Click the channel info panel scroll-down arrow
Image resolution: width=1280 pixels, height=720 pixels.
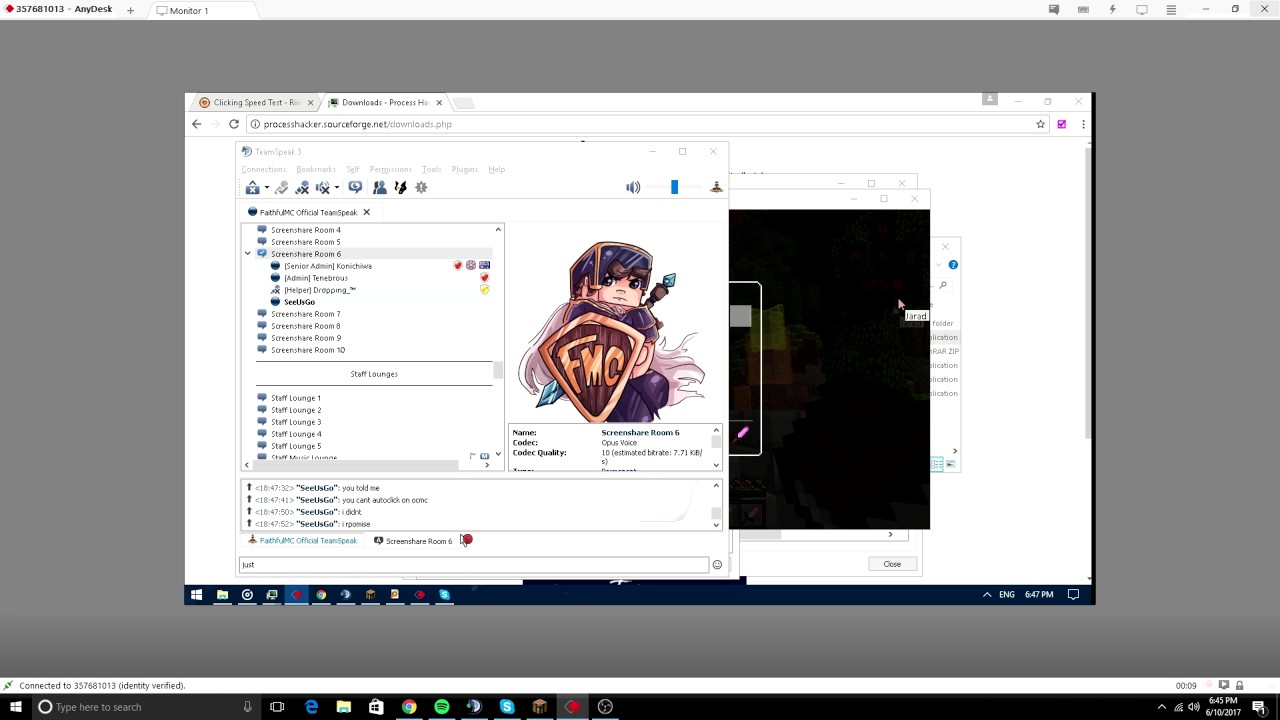click(x=716, y=465)
